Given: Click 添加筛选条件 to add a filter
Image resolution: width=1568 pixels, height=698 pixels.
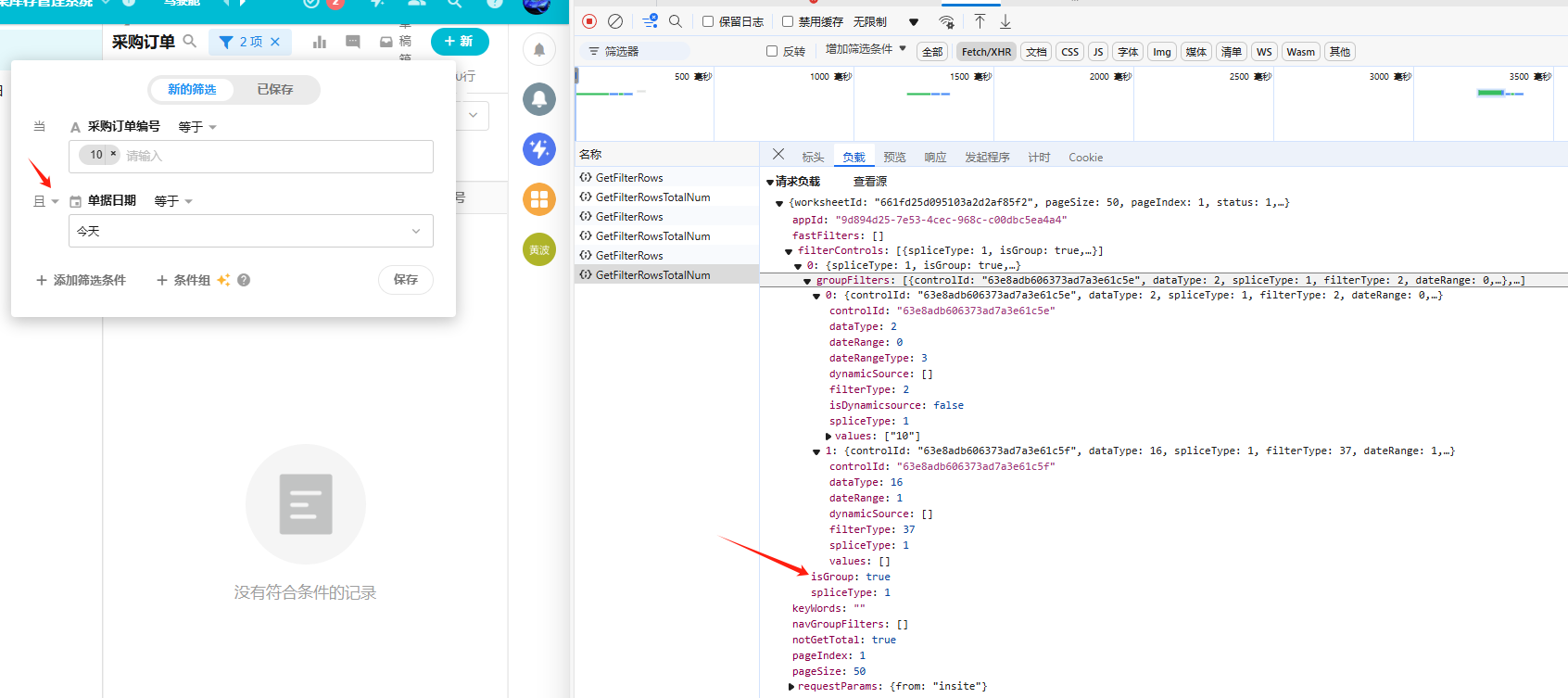Looking at the screenshot, I should (x=81, y=280).
